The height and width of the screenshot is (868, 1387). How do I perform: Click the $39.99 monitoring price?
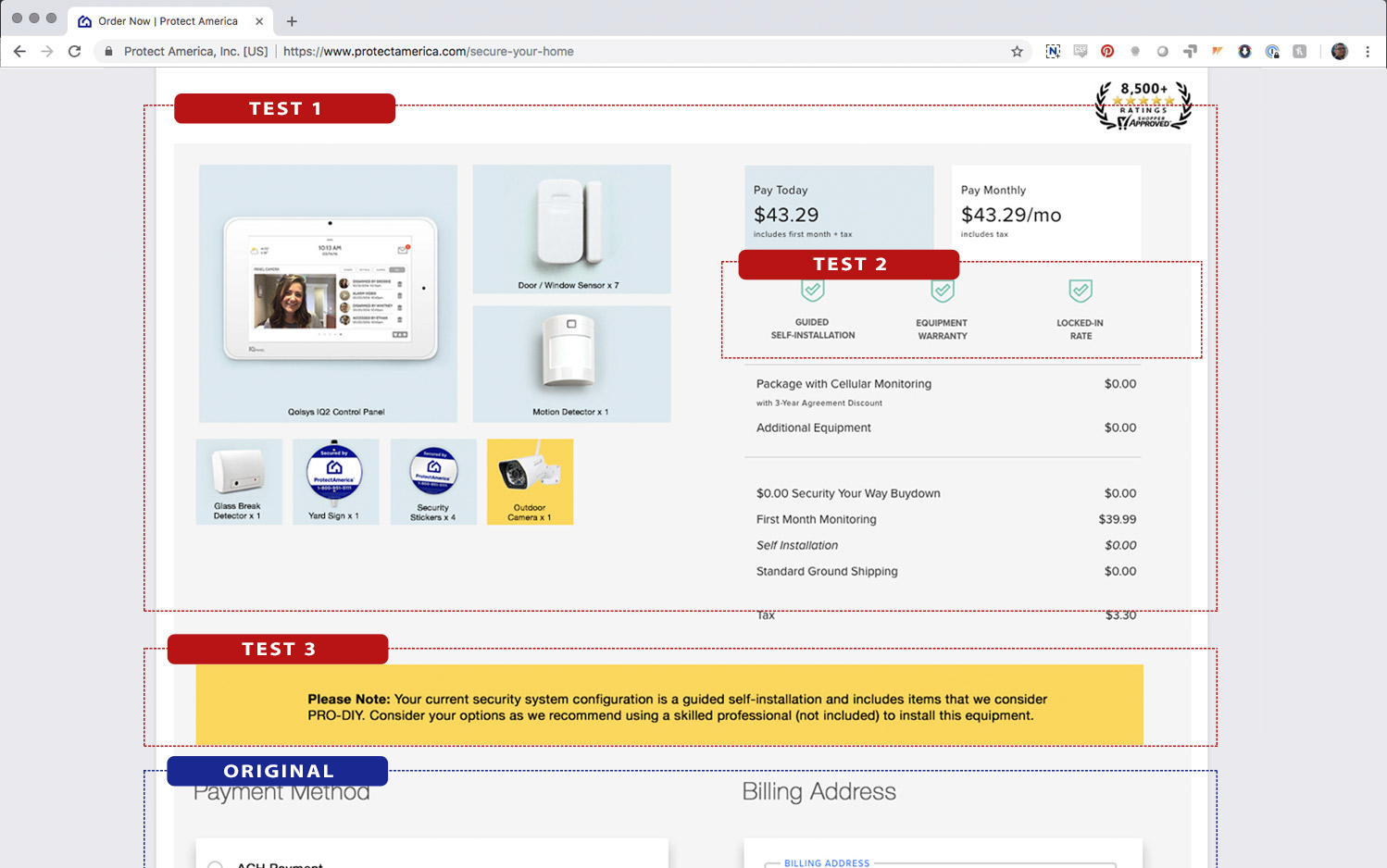tap(1118, 519)
